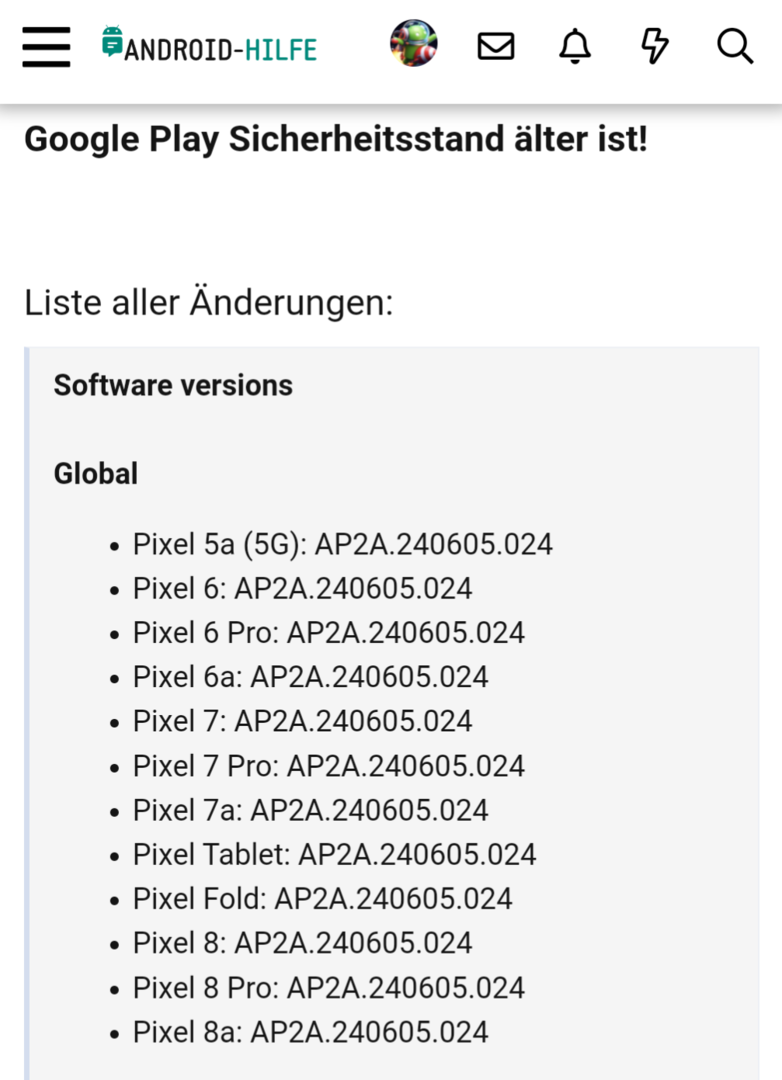
Task: Go to Android-Hilfe home via logo
Action: coord(209,45)
